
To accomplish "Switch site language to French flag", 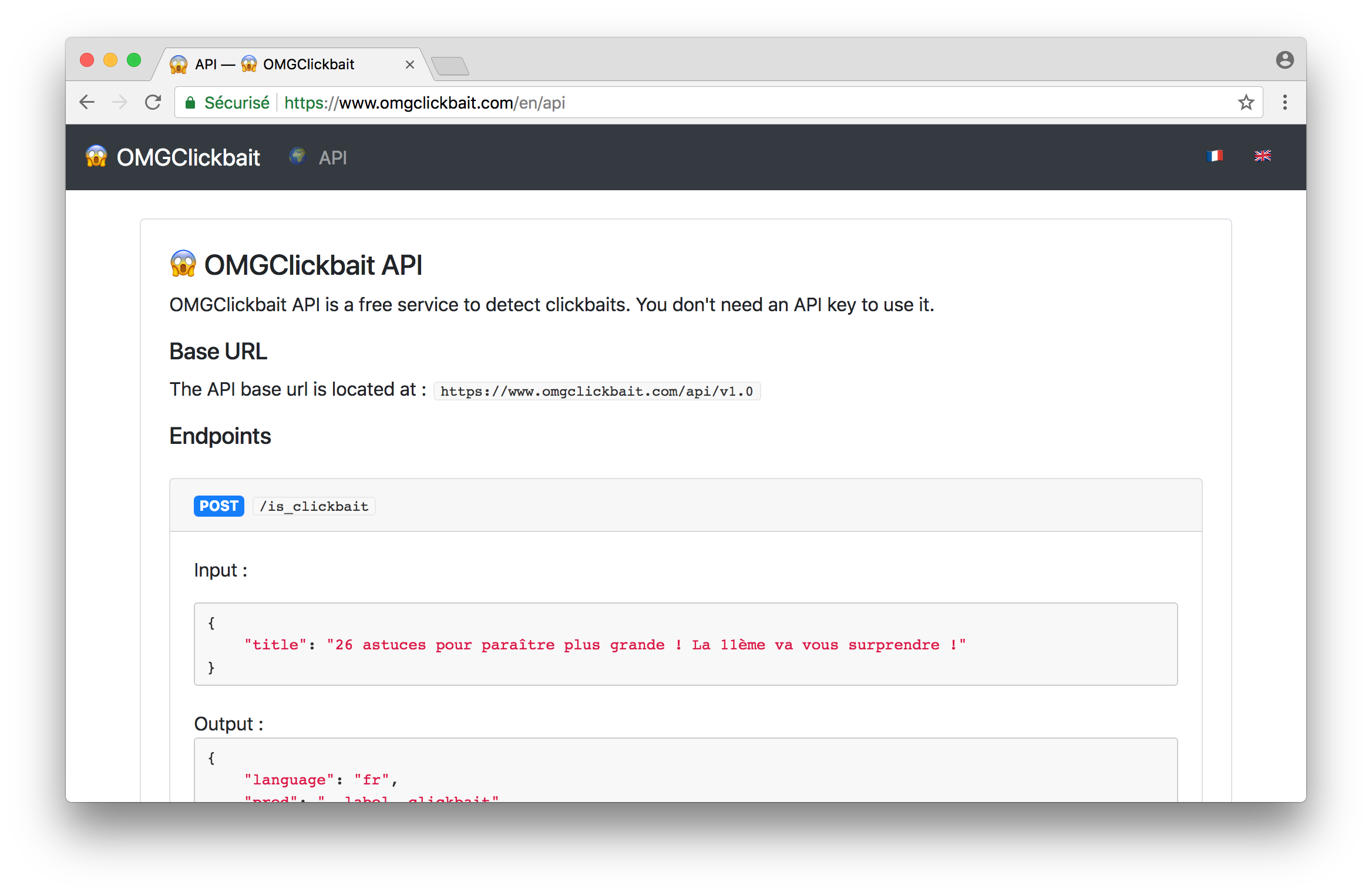I will [1214, 156].
